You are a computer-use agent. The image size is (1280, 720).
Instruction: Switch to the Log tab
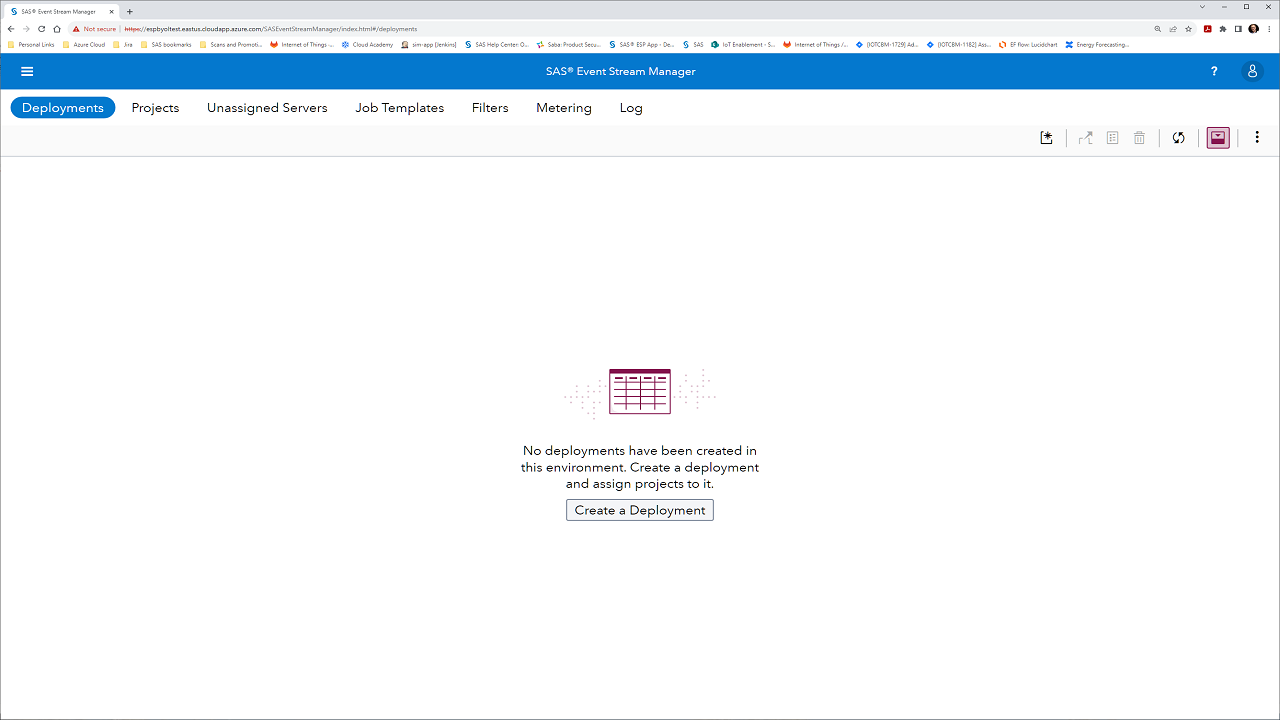coord(631,107)
